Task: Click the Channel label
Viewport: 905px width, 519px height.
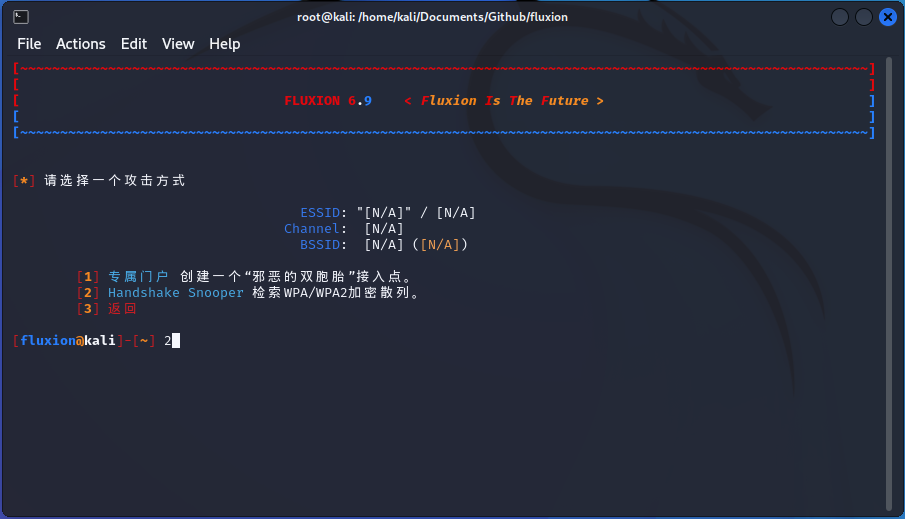Action: (x=312, y=229)
